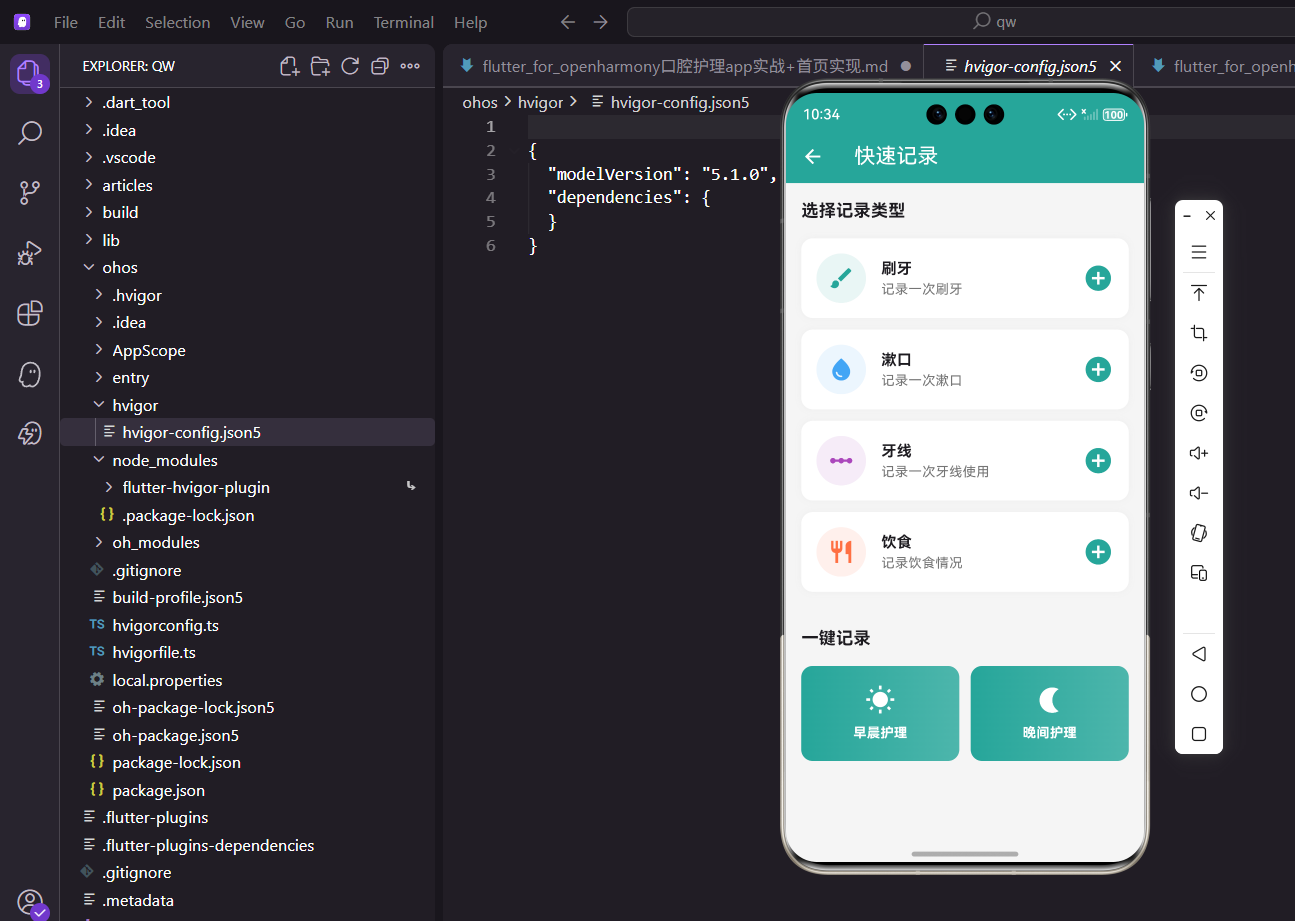This screenshot has width=1295, height=921.
Task: Open the Run and Debug view
Action: (30, 254)
